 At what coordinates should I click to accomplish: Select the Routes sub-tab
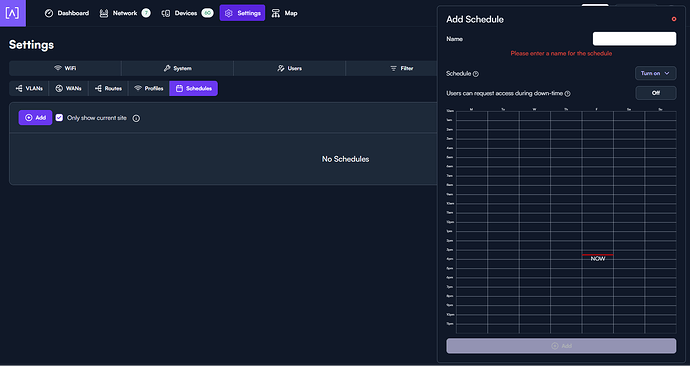(x=108, y=88)
